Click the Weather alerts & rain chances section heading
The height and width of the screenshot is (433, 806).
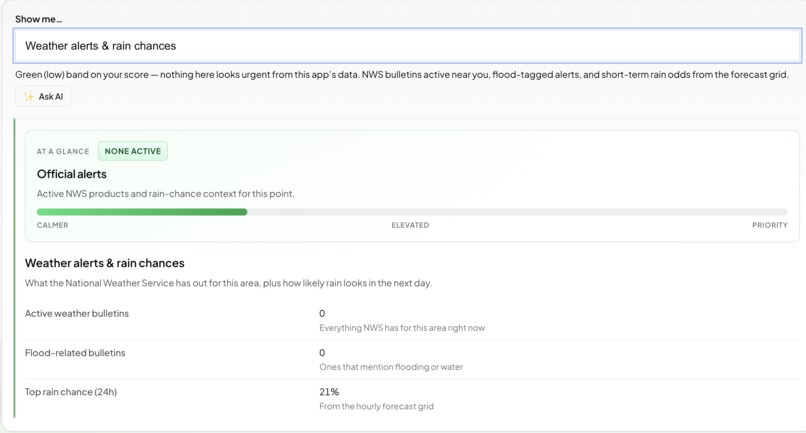coord(105,263)
